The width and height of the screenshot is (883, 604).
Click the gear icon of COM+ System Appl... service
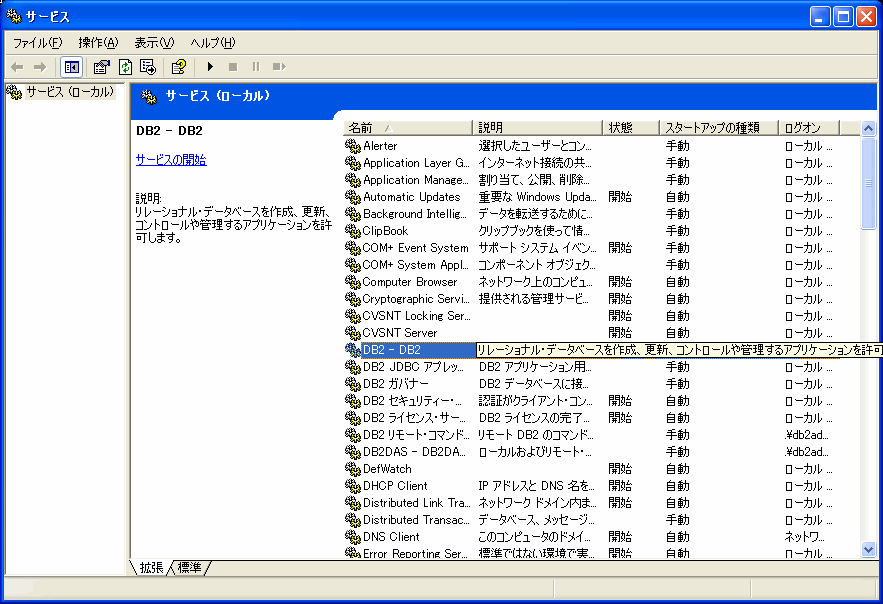[353, 265]
